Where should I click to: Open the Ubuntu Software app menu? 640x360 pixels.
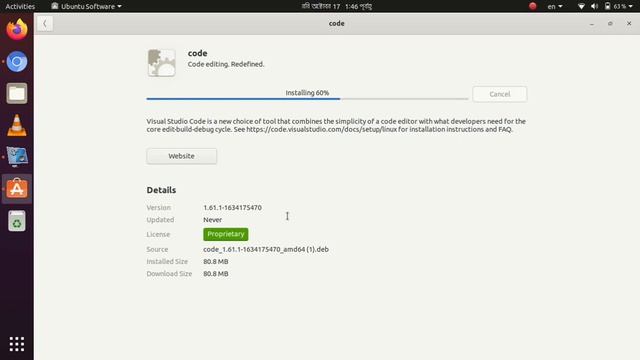click(x=87, y=6)
